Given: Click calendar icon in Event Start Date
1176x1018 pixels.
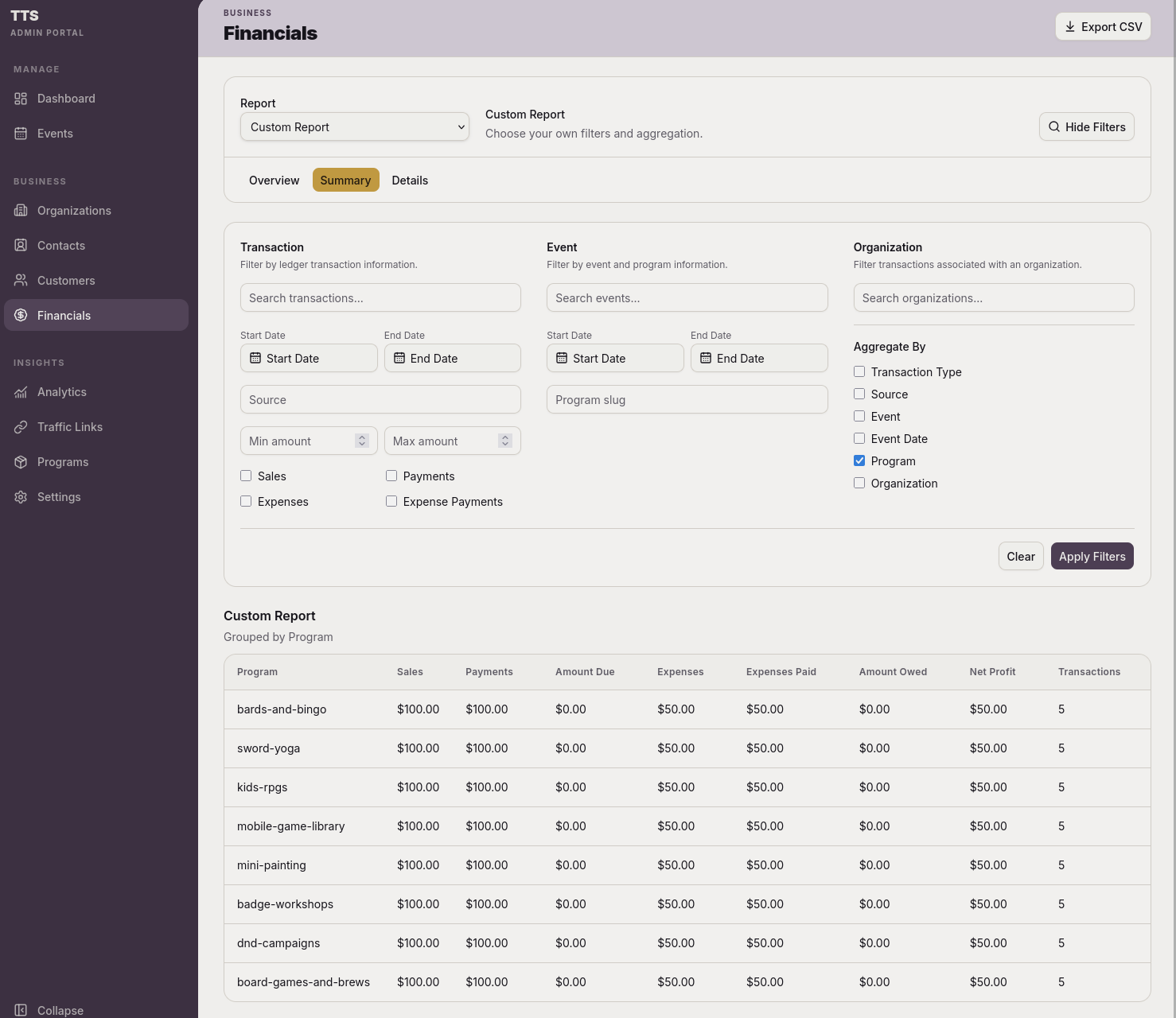Looking at the screenshot, I should 562,358.
